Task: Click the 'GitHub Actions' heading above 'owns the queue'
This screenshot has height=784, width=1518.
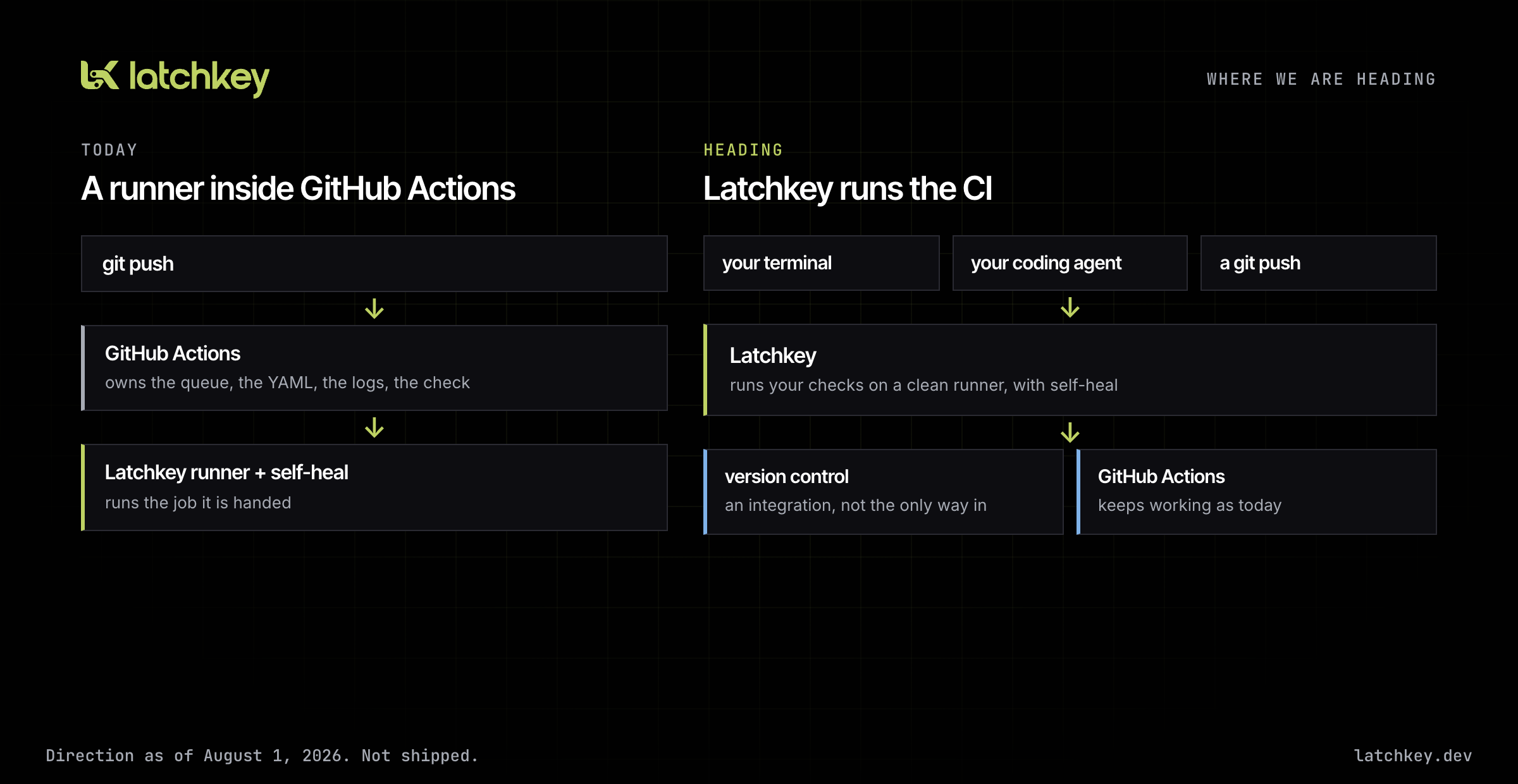Action: pos(173,353)
